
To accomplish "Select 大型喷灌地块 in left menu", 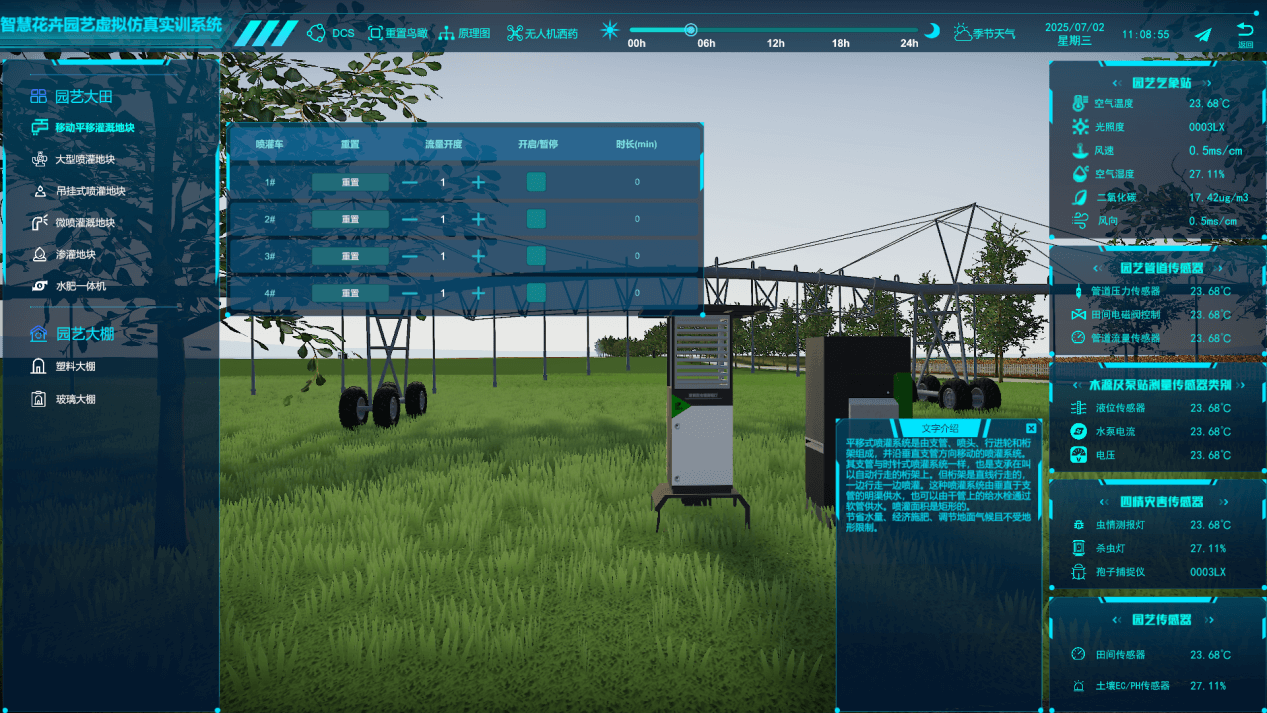I will tap(91, 160).
